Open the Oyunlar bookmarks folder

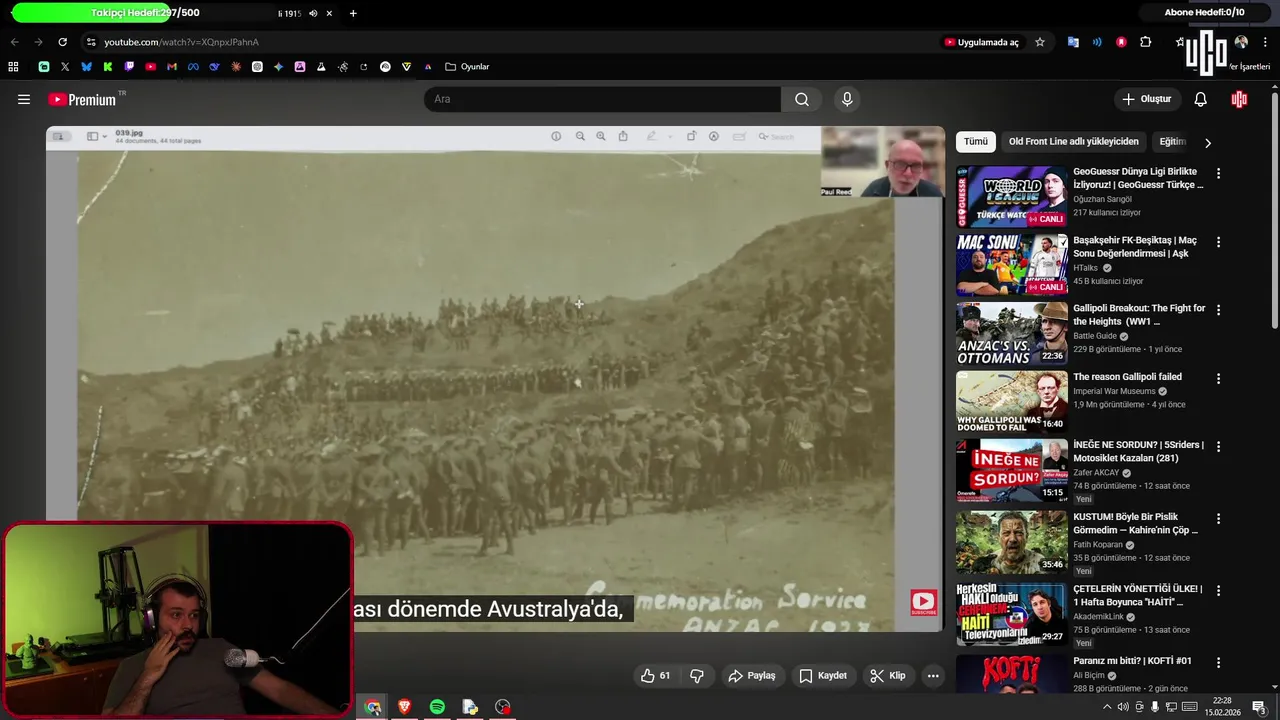point(467,67)
